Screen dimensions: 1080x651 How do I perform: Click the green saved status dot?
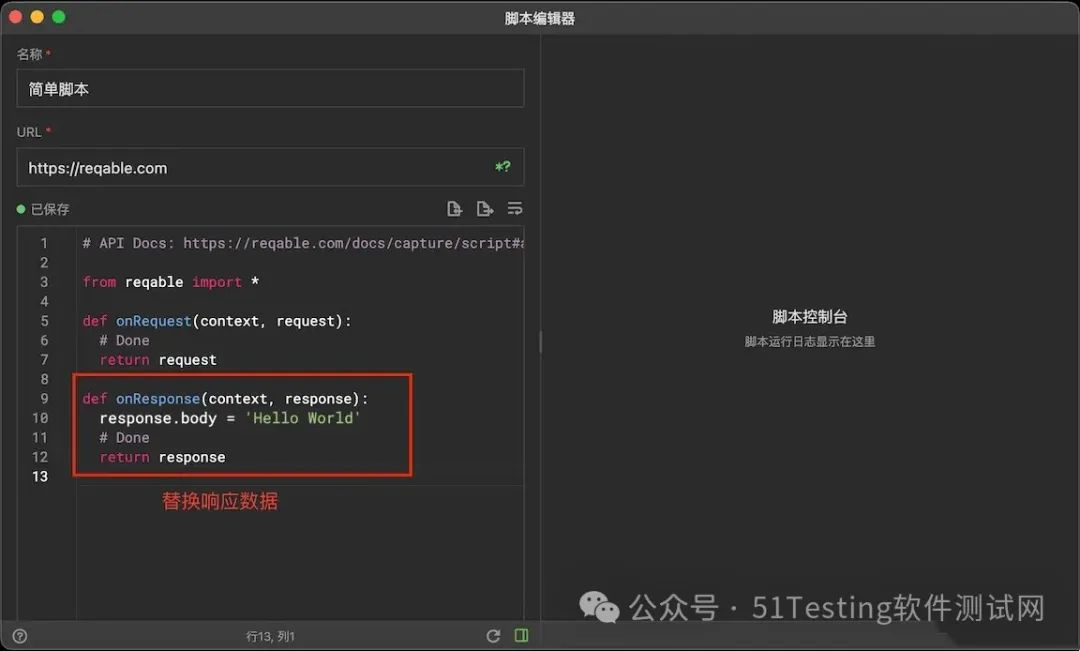tap(21, 209)
